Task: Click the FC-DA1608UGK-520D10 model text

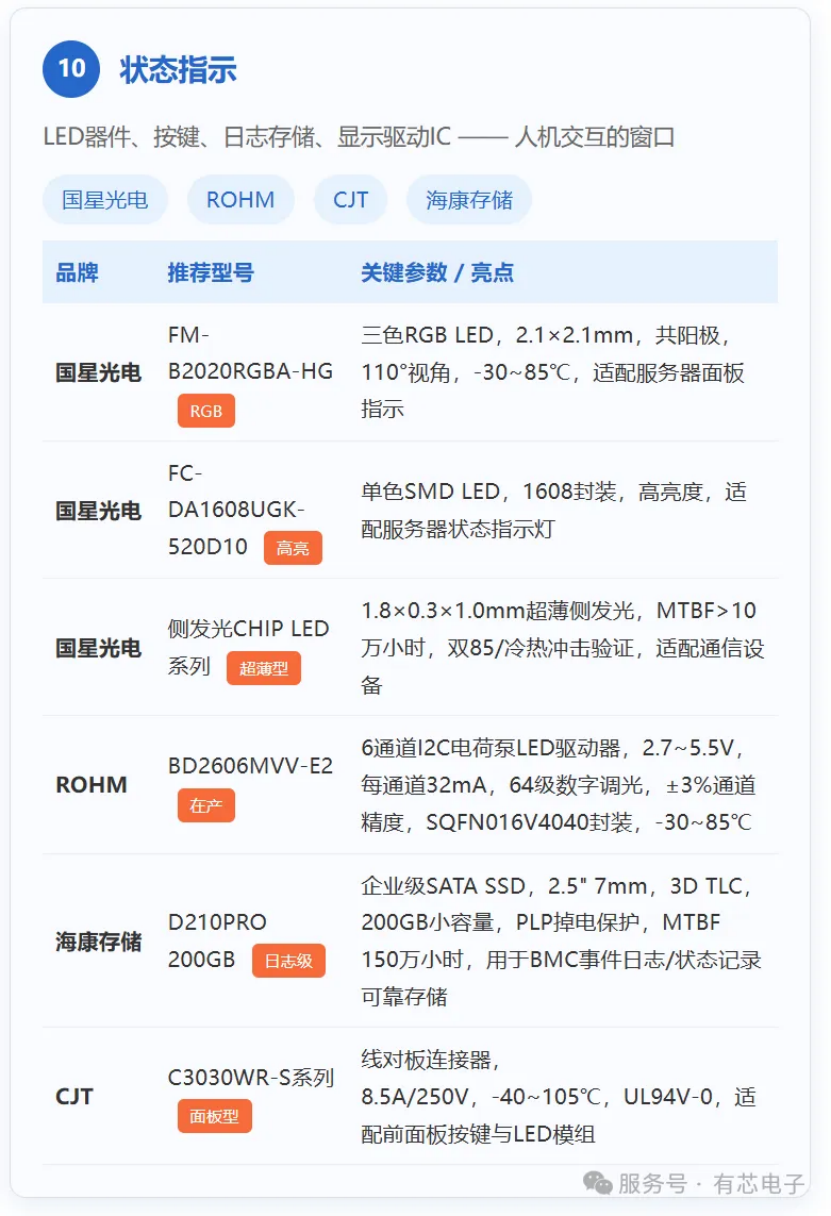Action: [x=237, y=510]
